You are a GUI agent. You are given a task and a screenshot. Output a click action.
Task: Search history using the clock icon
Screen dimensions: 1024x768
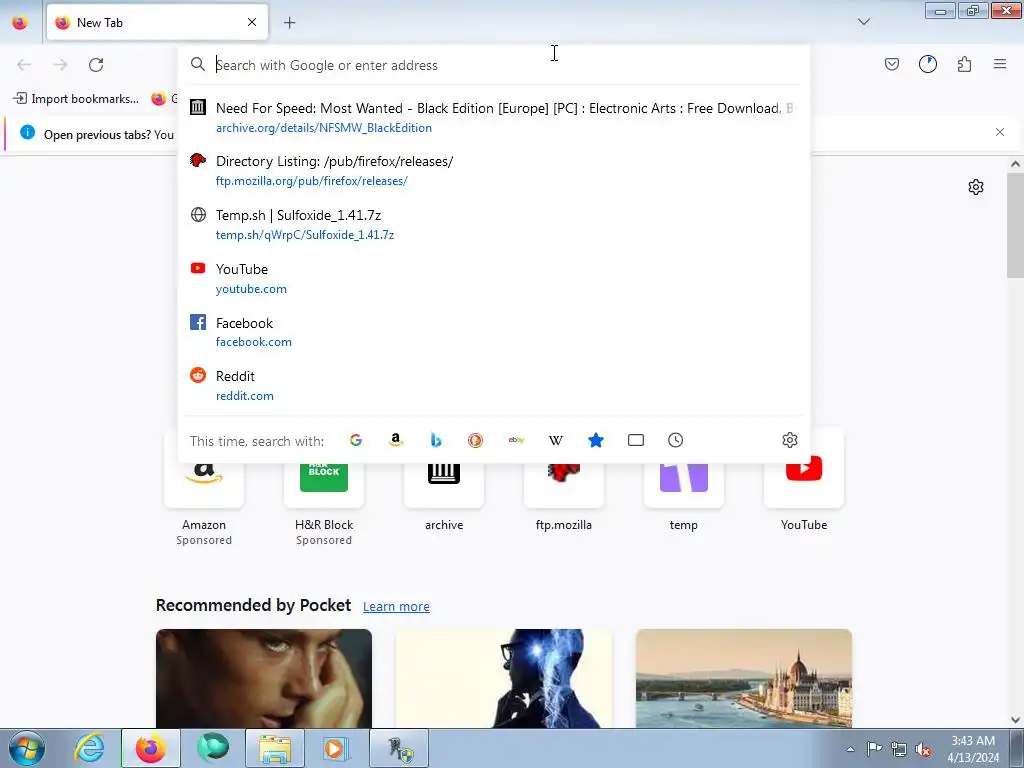[675, 440]
